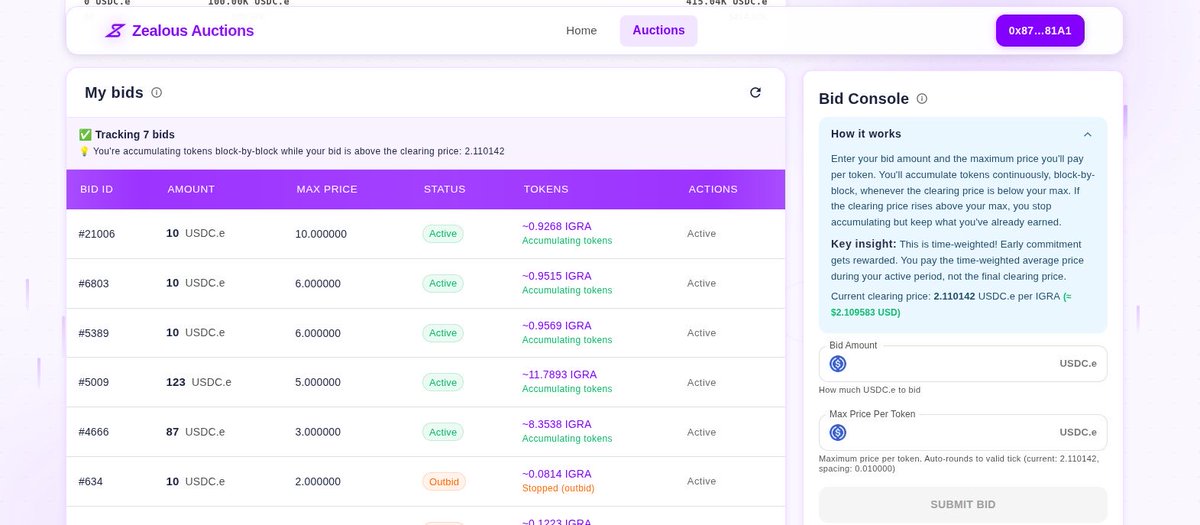Focus the Bid Amount input field
This screenshot has height=525, width=1200.
point(963,364)
